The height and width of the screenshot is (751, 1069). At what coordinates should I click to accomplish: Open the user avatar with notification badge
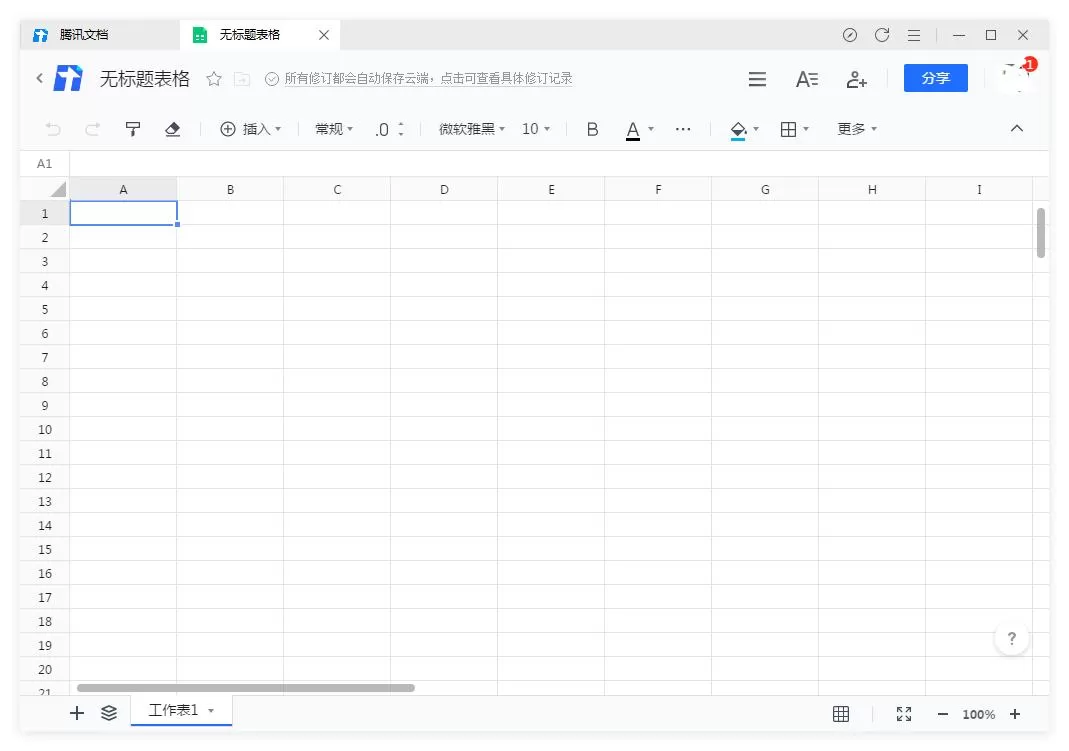(1017, 76)
